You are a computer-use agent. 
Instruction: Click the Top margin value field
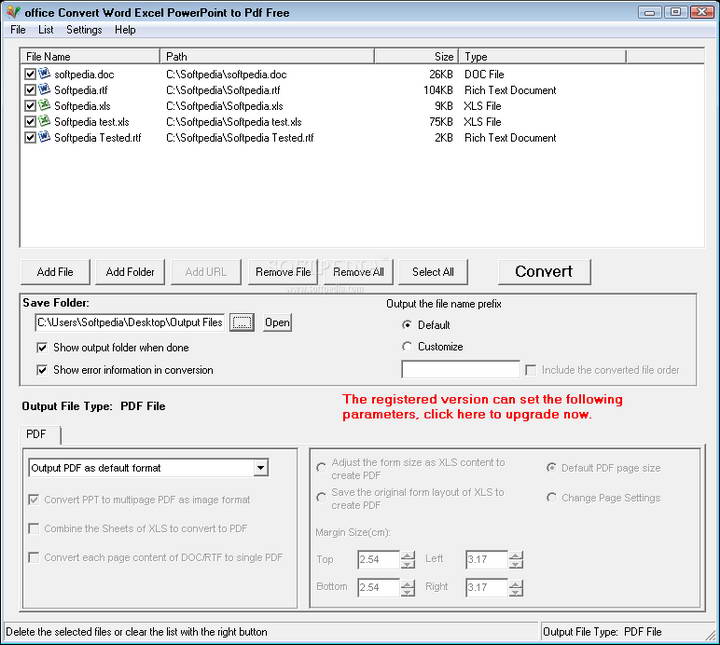pyautogui.click(x=379, y=560)
